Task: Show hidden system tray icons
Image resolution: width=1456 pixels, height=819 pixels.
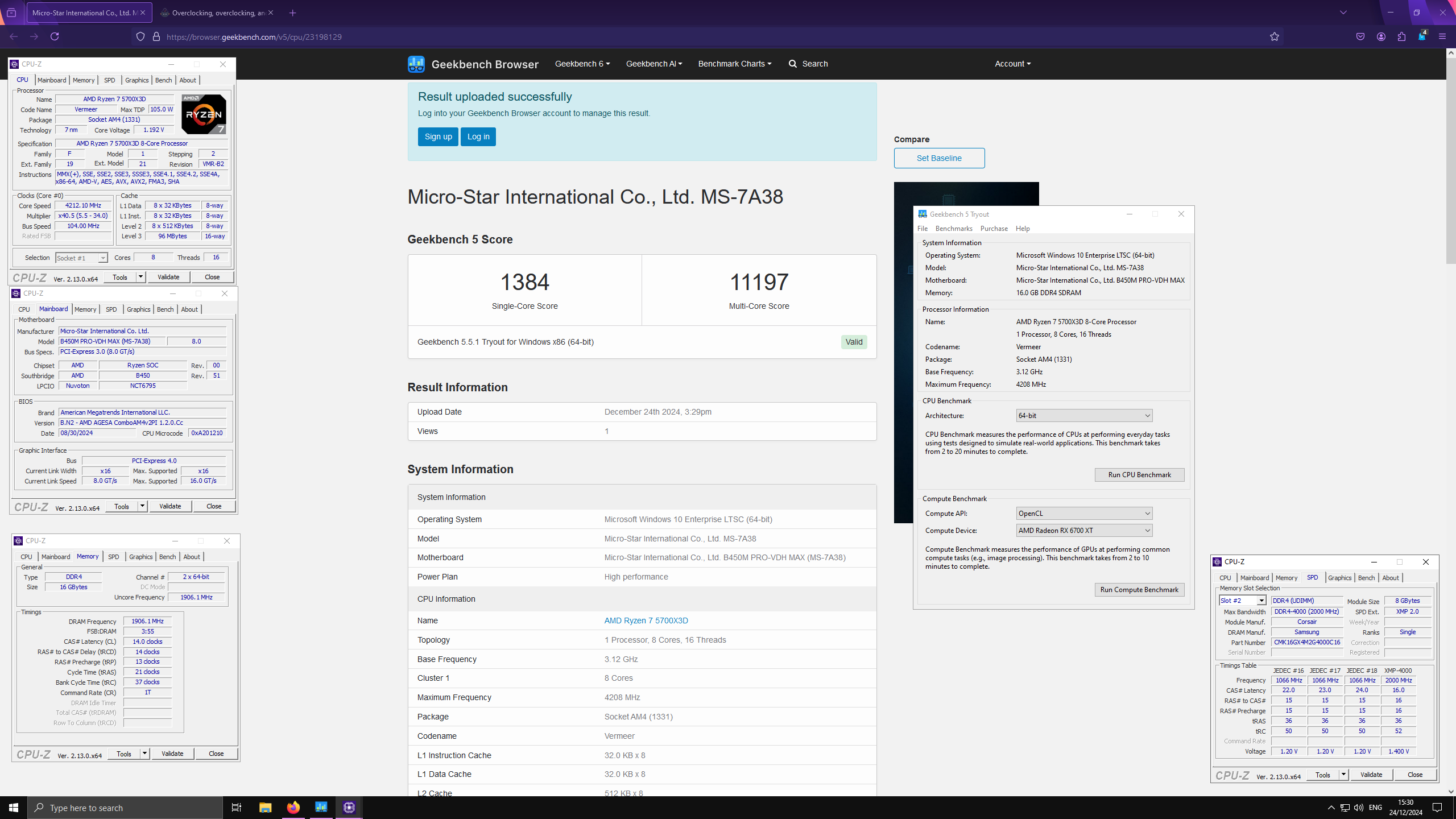Action: (1331, 808)
